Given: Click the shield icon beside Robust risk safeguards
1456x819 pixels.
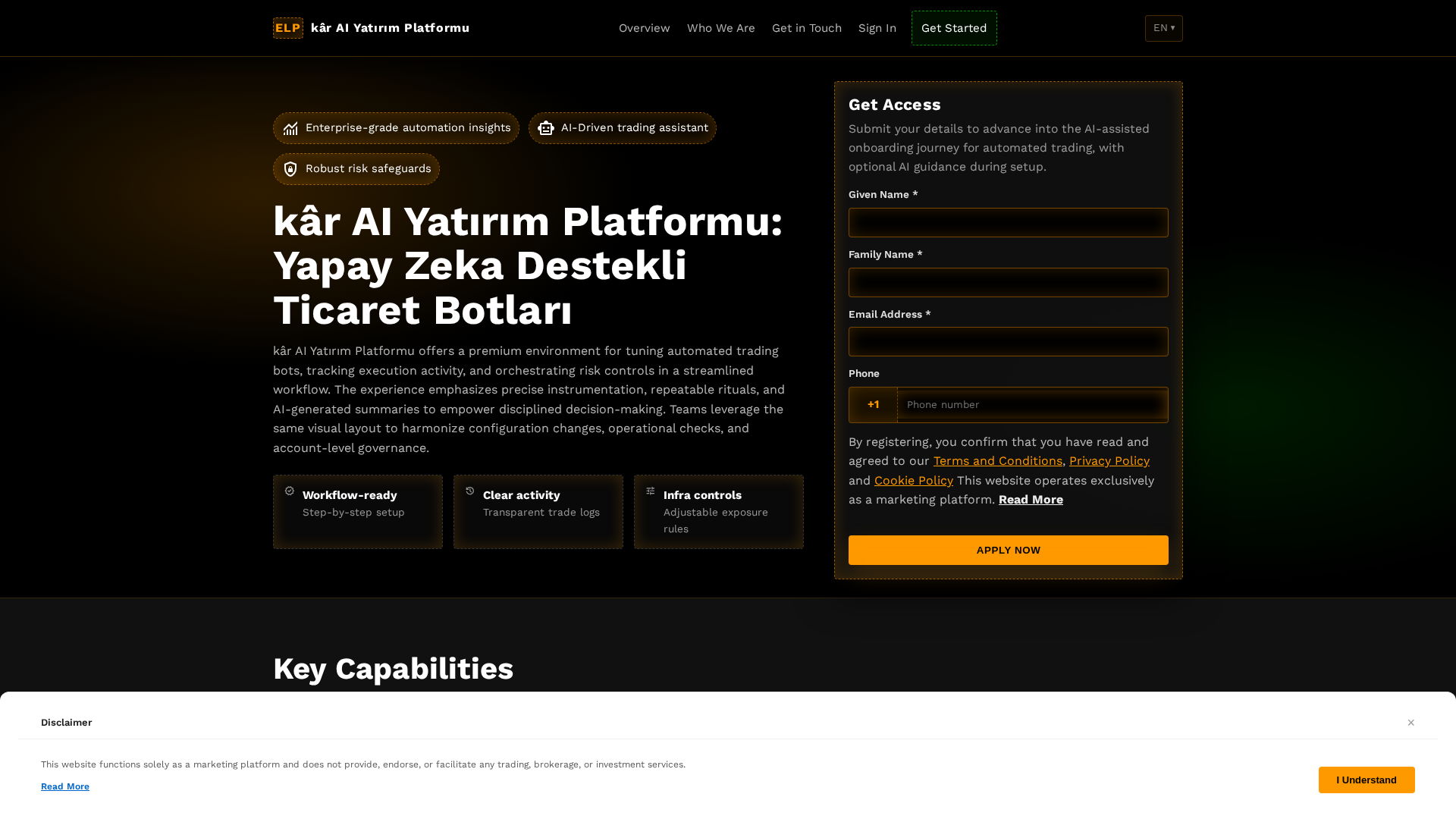Looking at the screenshot, I should (x=290, y=169).
